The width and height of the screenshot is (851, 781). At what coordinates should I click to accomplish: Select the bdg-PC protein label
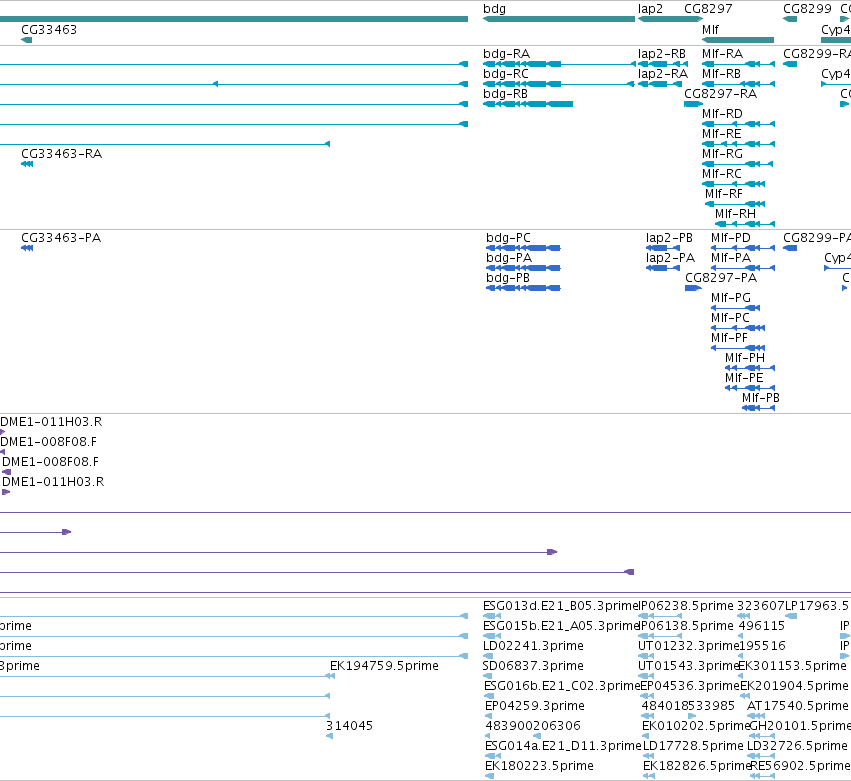(x=509, y=238)
